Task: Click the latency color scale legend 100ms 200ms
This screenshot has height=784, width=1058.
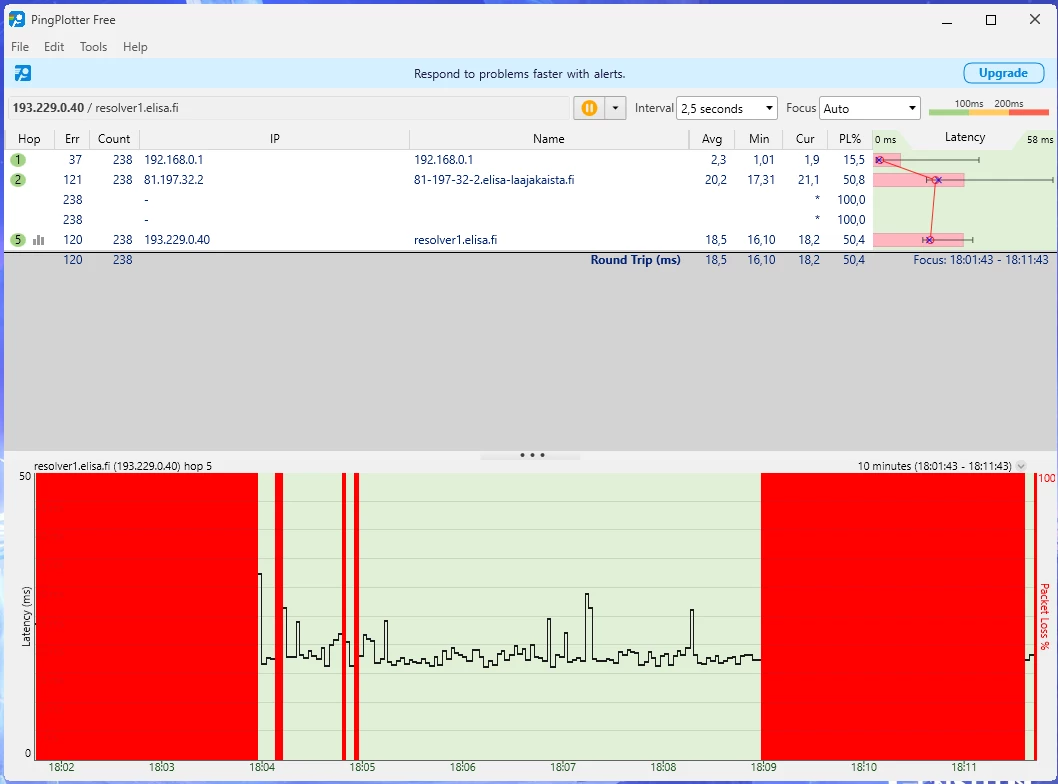Action: 989,108
